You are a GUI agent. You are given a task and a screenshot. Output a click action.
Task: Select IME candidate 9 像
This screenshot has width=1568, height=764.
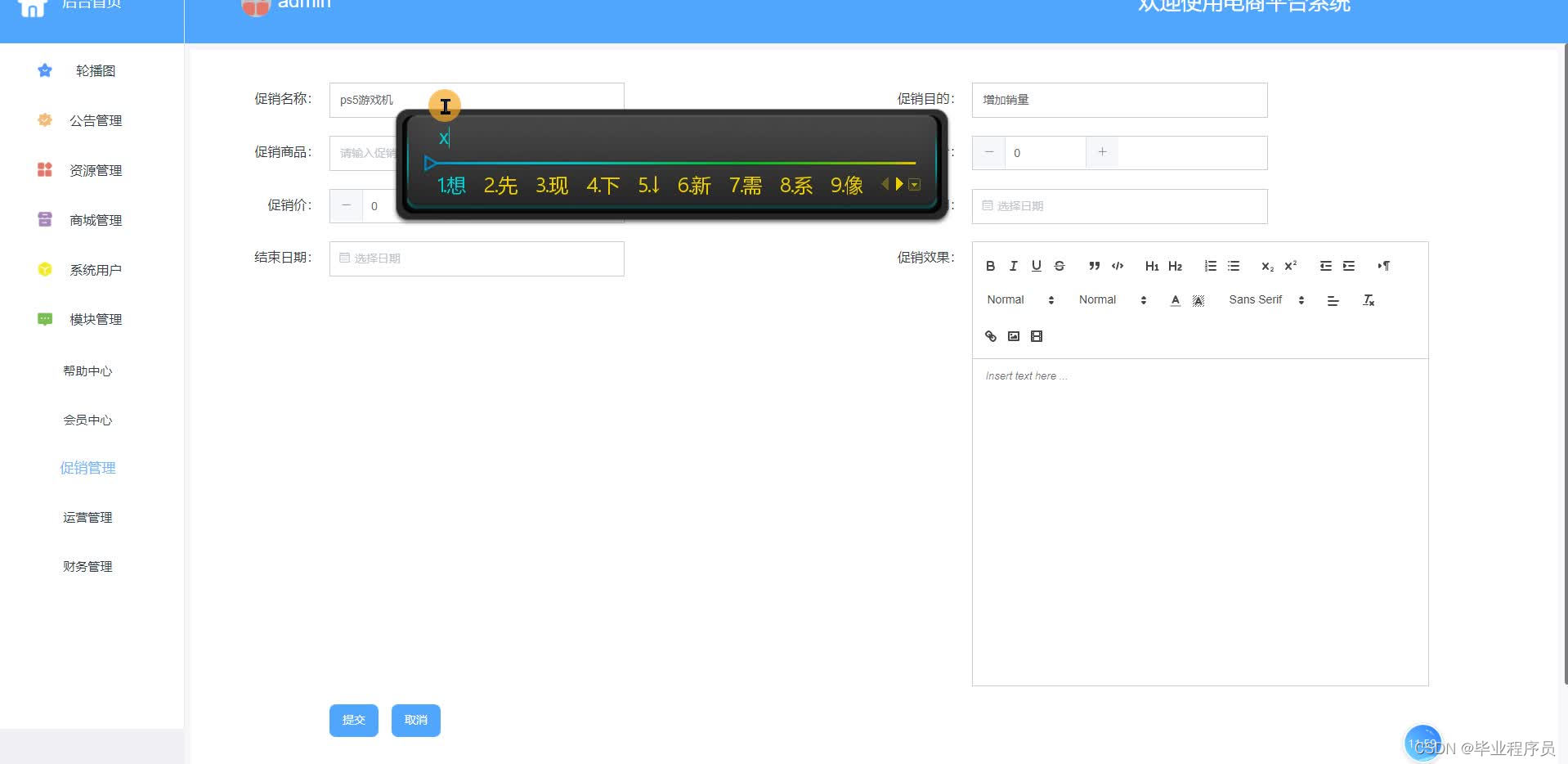click(x=847, y=186)
